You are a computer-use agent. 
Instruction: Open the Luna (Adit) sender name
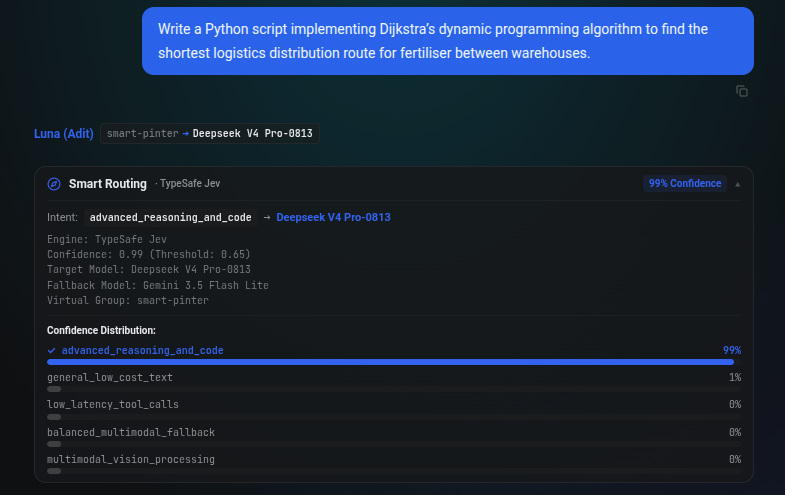64,134
